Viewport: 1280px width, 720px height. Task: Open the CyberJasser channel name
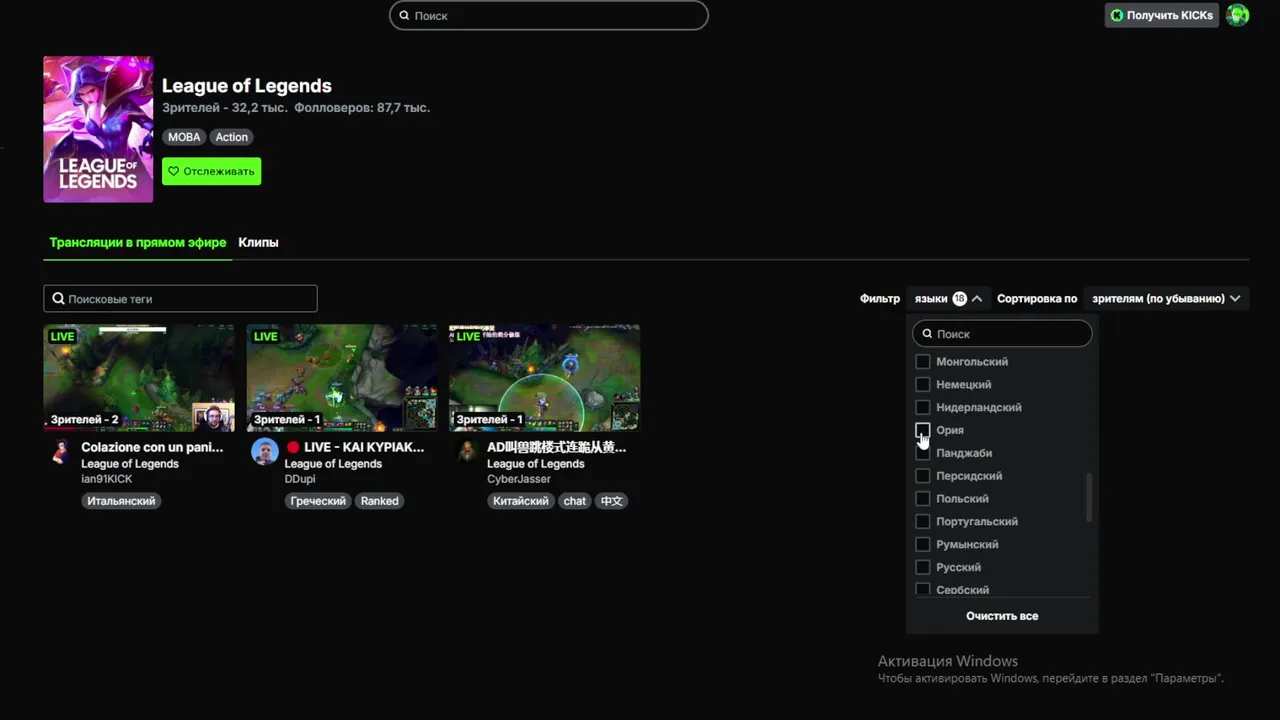click(519, 480)
